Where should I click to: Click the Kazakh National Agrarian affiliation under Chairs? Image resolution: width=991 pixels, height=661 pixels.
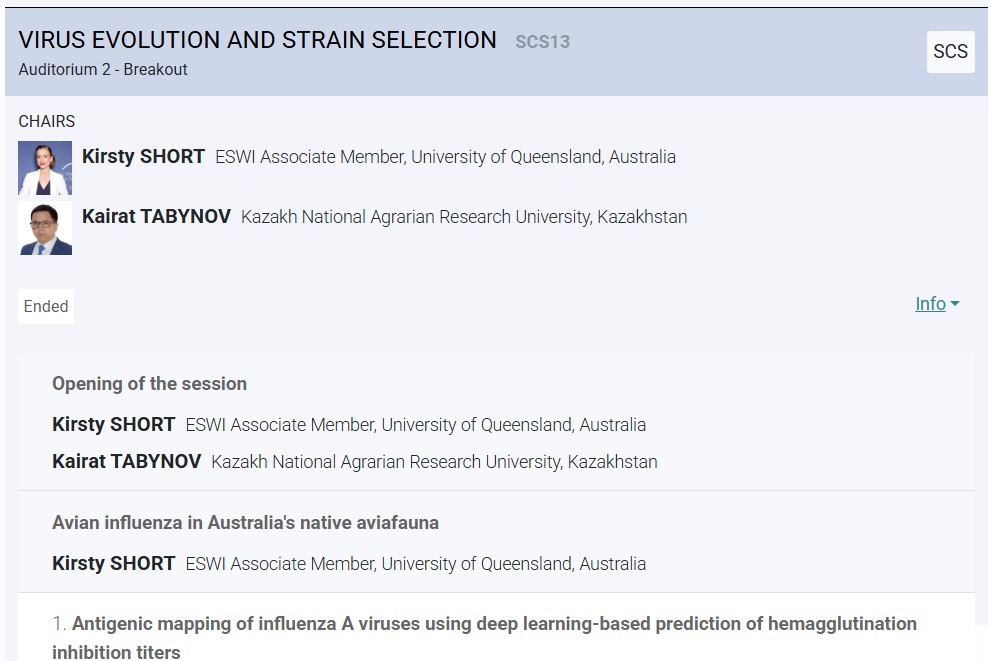(464, 217)
